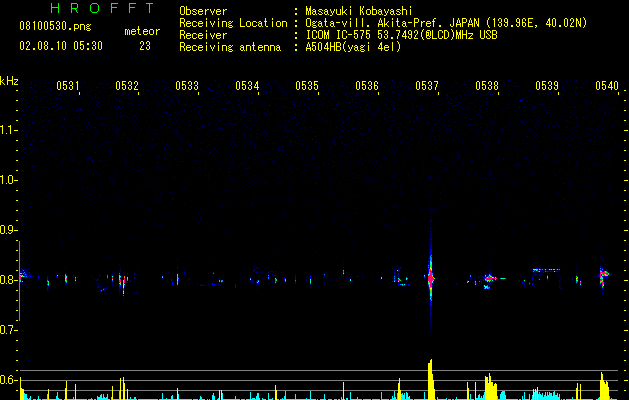Screen dimensions: 629x400
Task: Click the yellow intensity bars near 0532
Action: click(122, 388)
